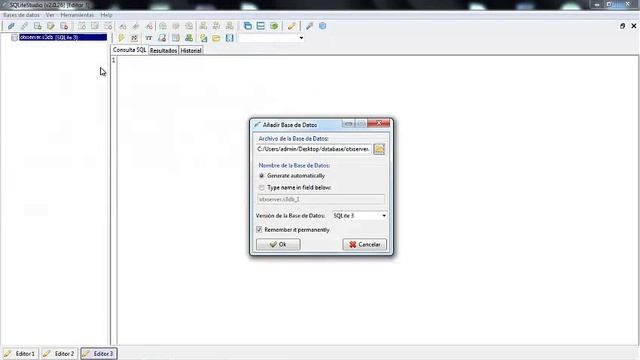Execute query with the lightning bolt icon
This screenshot has height=360, width=640.
click(121, 38)
